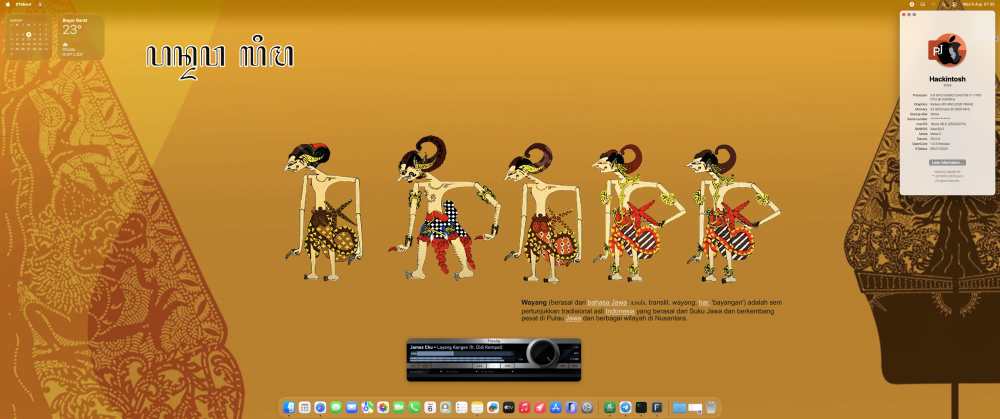Open Finder from the dock
1000x419 pixels.
(x=289, y=407)
